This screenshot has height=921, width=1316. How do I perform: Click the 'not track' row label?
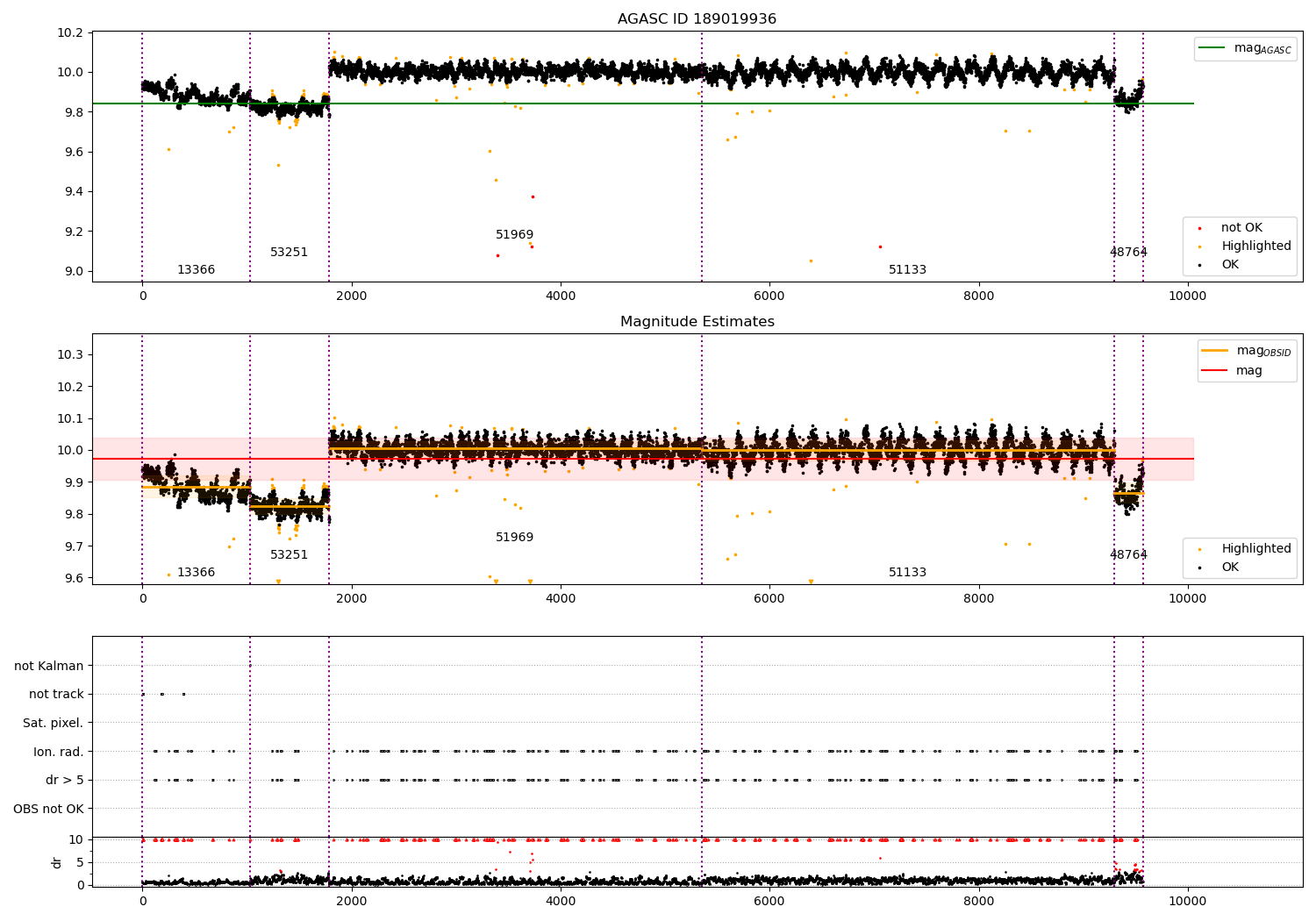[x=56, y=695]
